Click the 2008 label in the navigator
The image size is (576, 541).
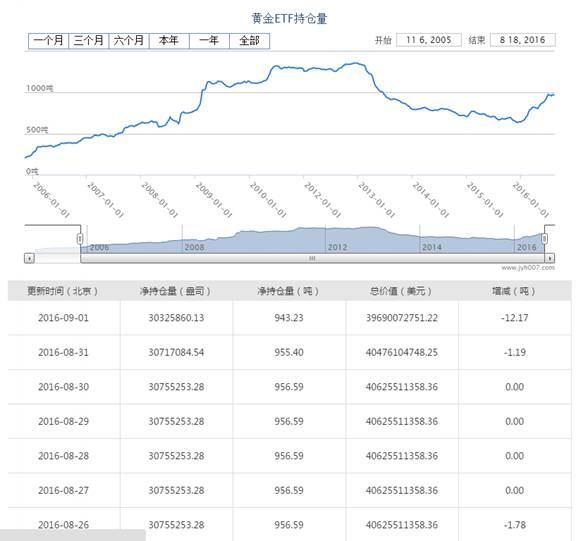pyautogui.click(x=194, y=247)
